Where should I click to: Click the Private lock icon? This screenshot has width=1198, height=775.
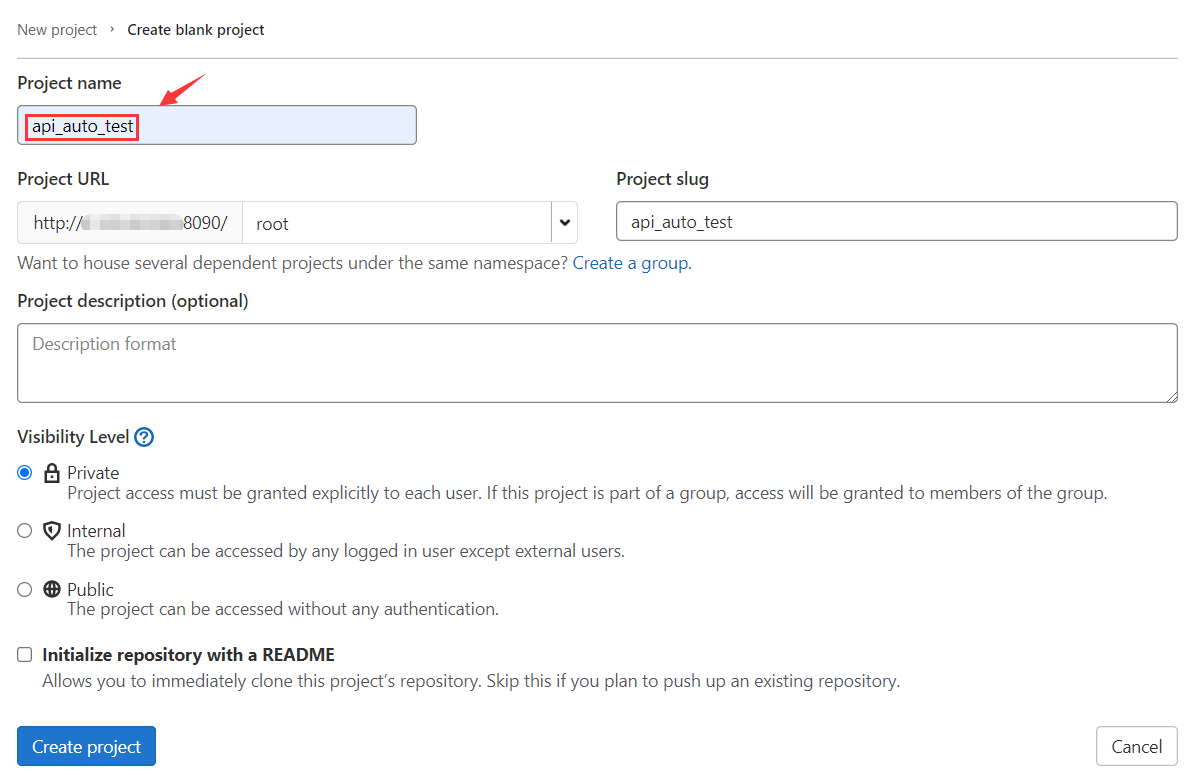click(x=52, y=473)
